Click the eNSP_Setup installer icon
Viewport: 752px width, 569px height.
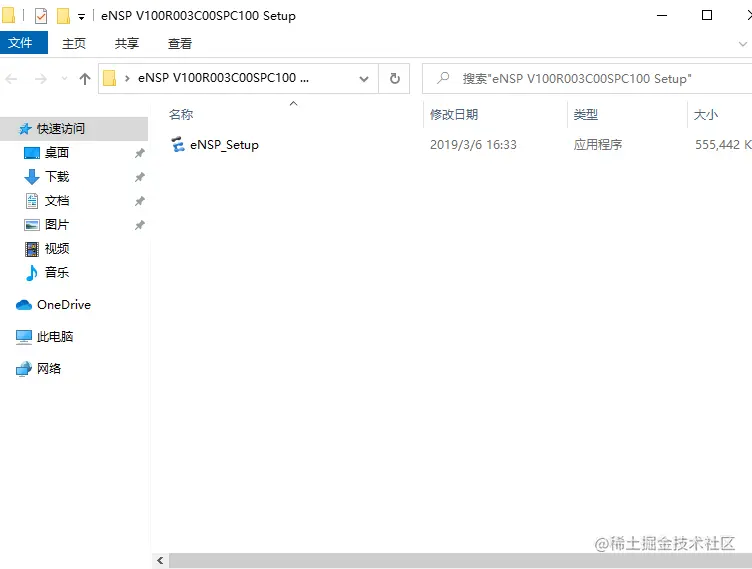point(178,144)
